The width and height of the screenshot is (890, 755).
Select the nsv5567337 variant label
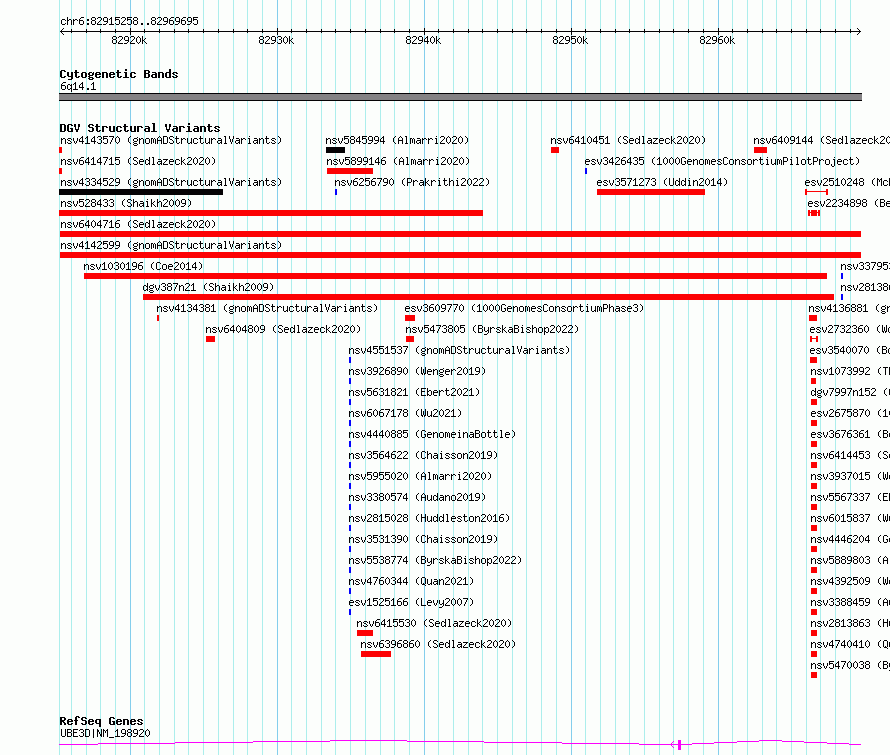click(x=850, y=497)
